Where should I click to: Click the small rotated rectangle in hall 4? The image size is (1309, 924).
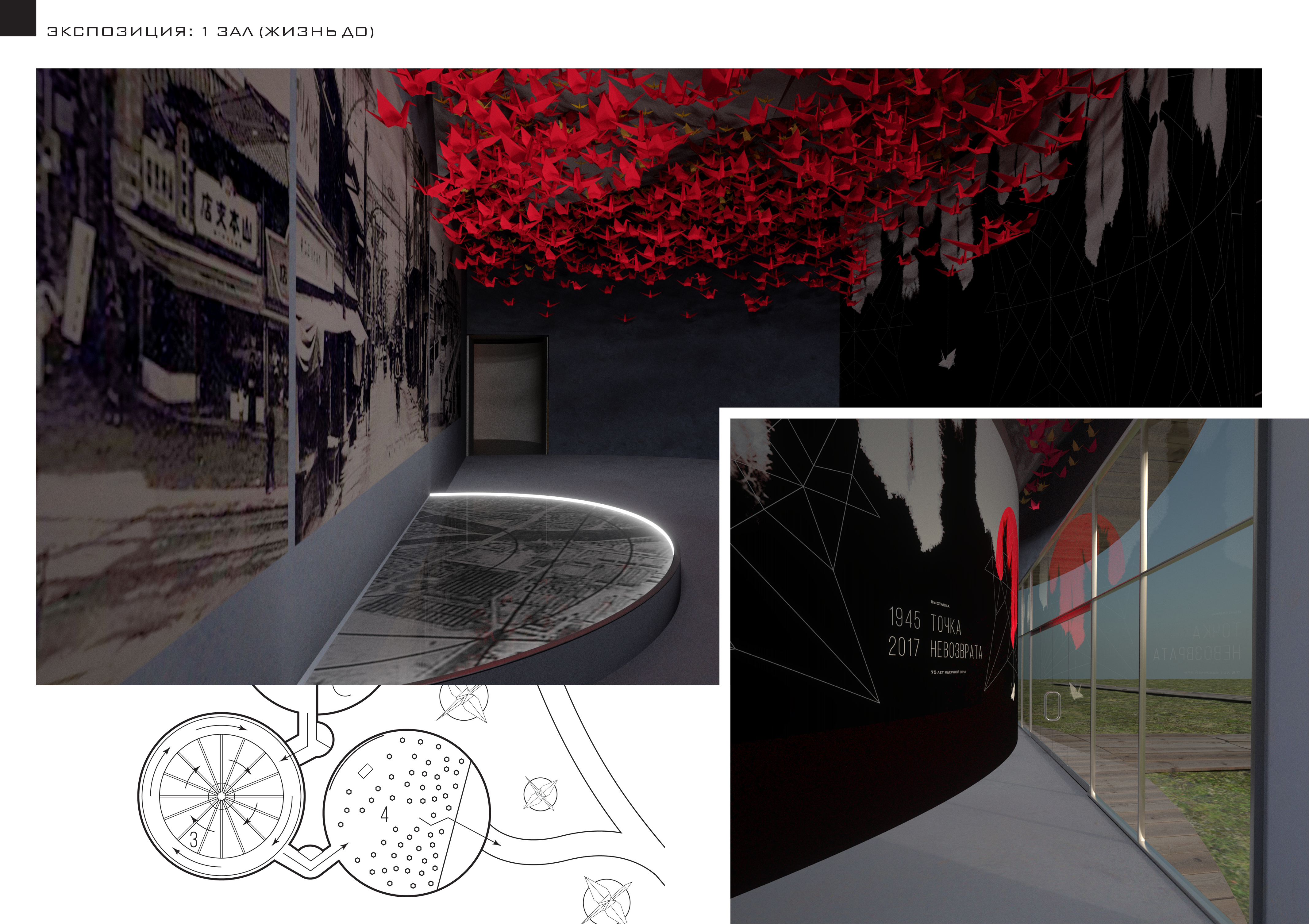pos(365,771)
